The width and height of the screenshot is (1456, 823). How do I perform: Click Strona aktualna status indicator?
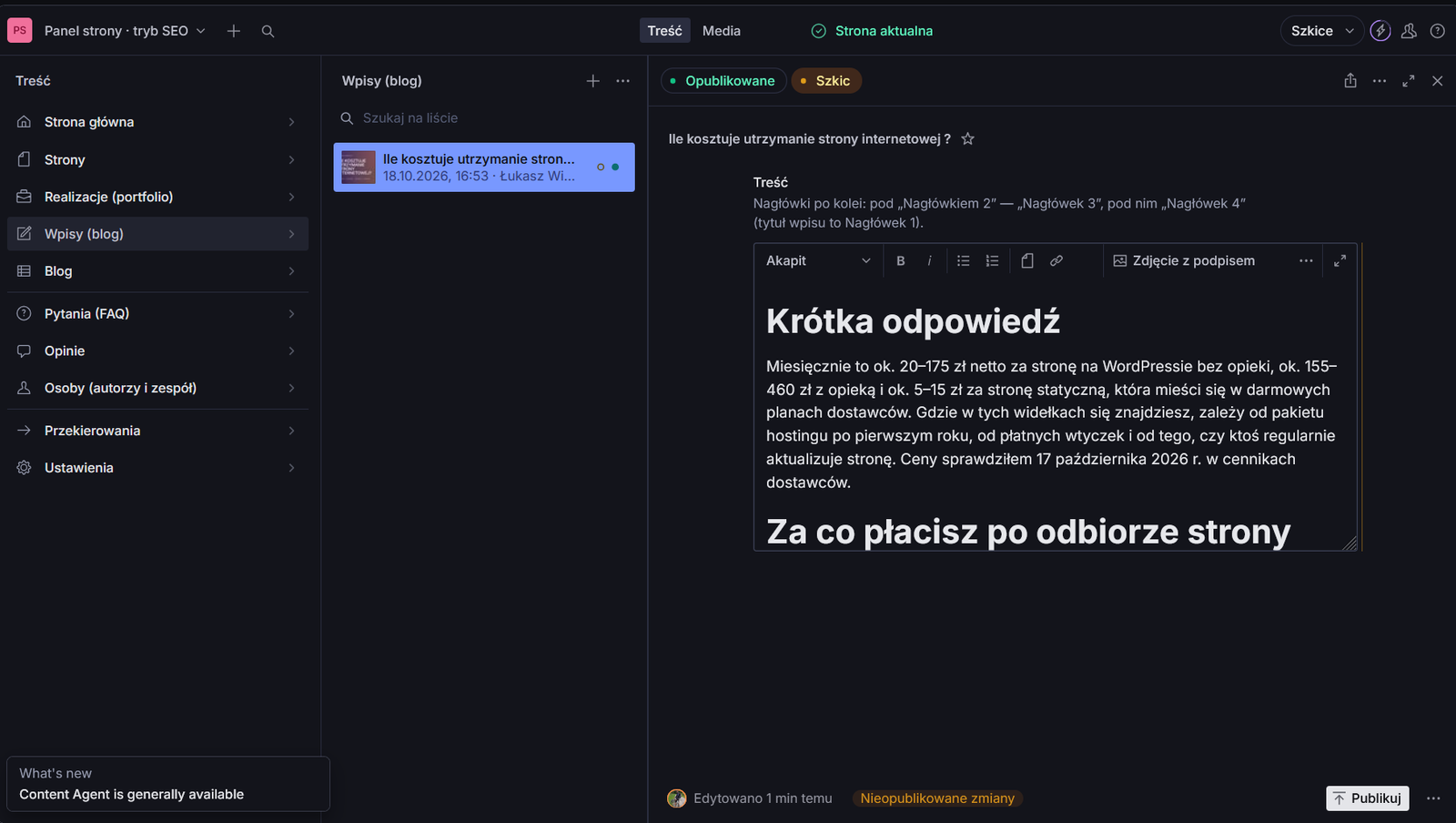872,31
